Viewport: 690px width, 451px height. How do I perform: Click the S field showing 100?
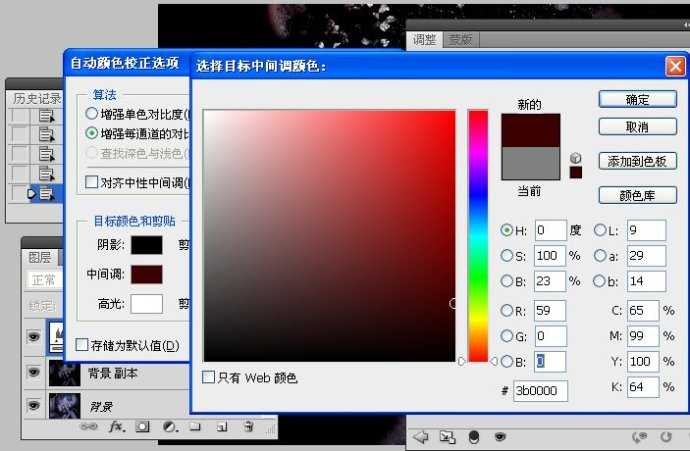coord(550,256)
